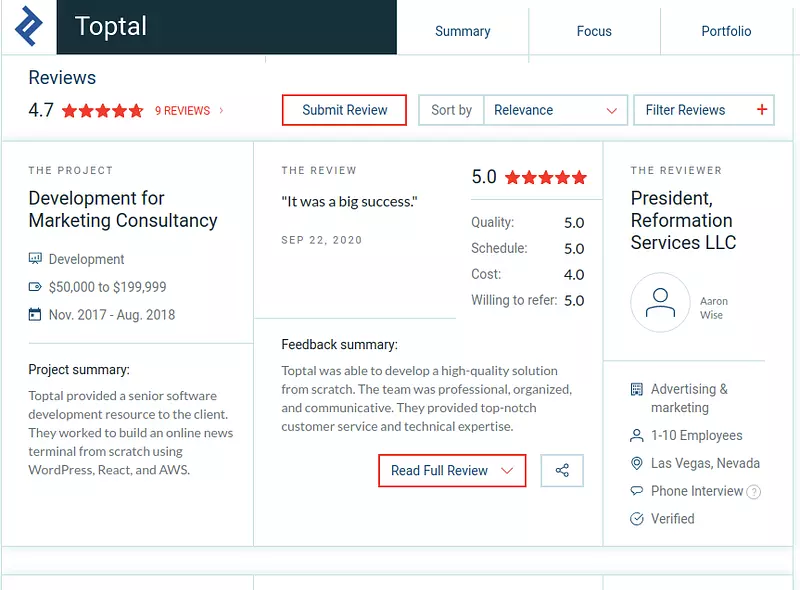Open the Portfolio tab
This screenshot has height=590, width=800.
726,31
